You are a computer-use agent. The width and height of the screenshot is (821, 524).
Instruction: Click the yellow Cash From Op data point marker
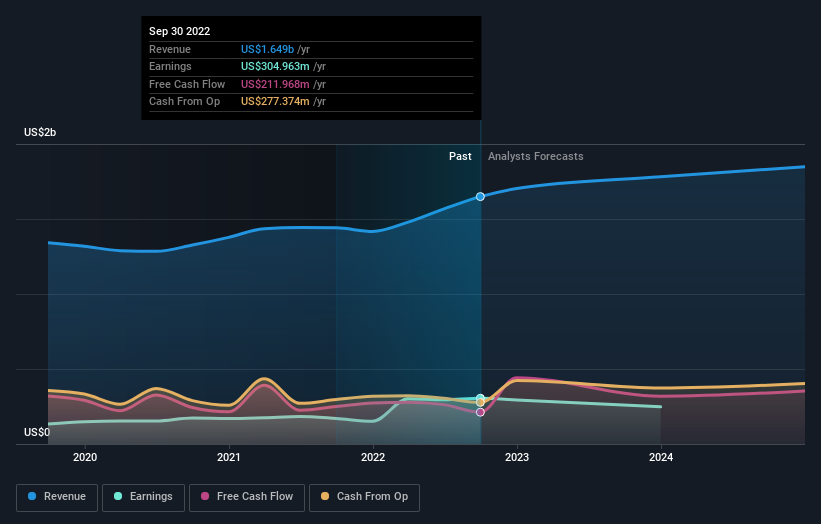point(480,403)
